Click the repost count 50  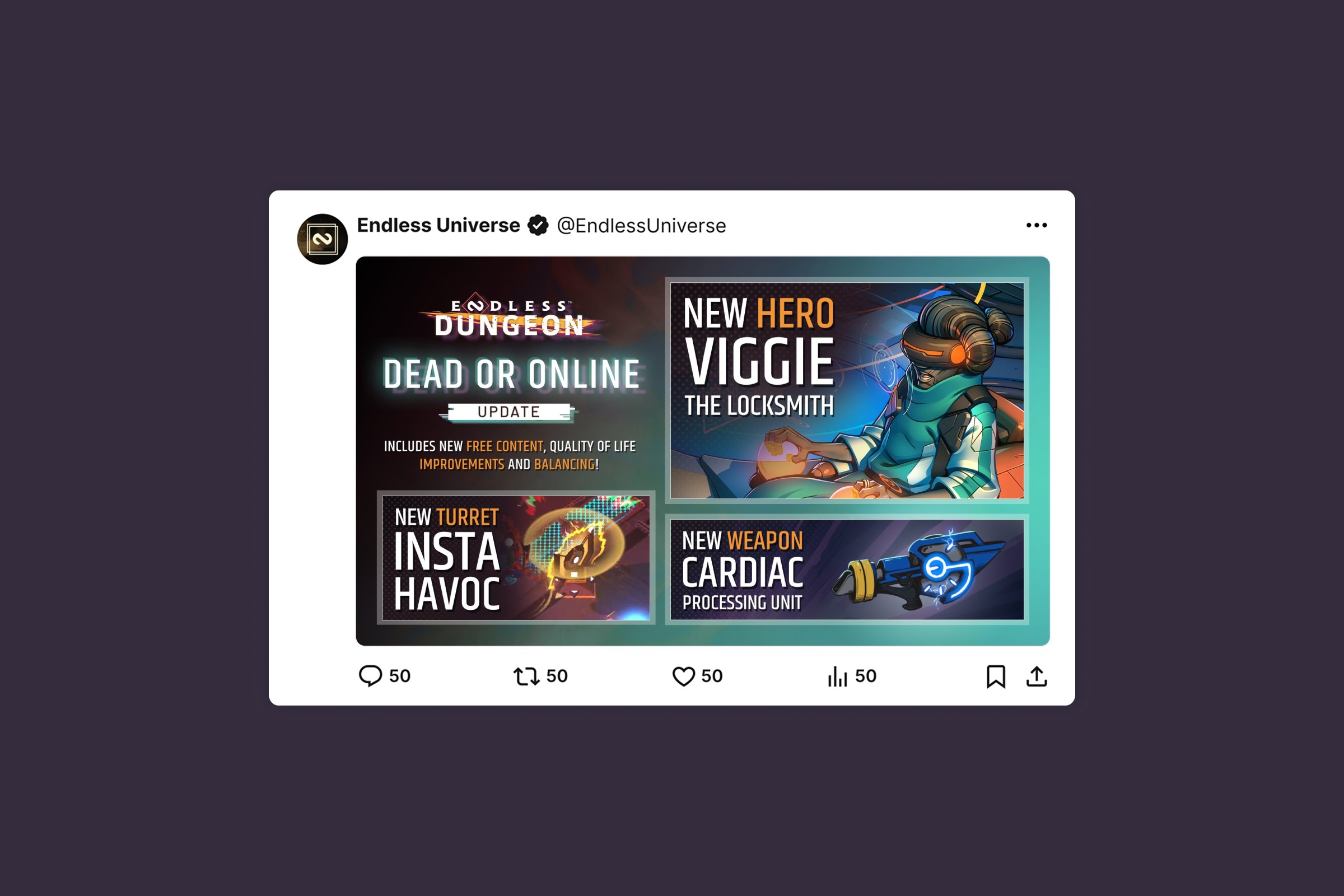pyautogui.click(x=557, y=676)
